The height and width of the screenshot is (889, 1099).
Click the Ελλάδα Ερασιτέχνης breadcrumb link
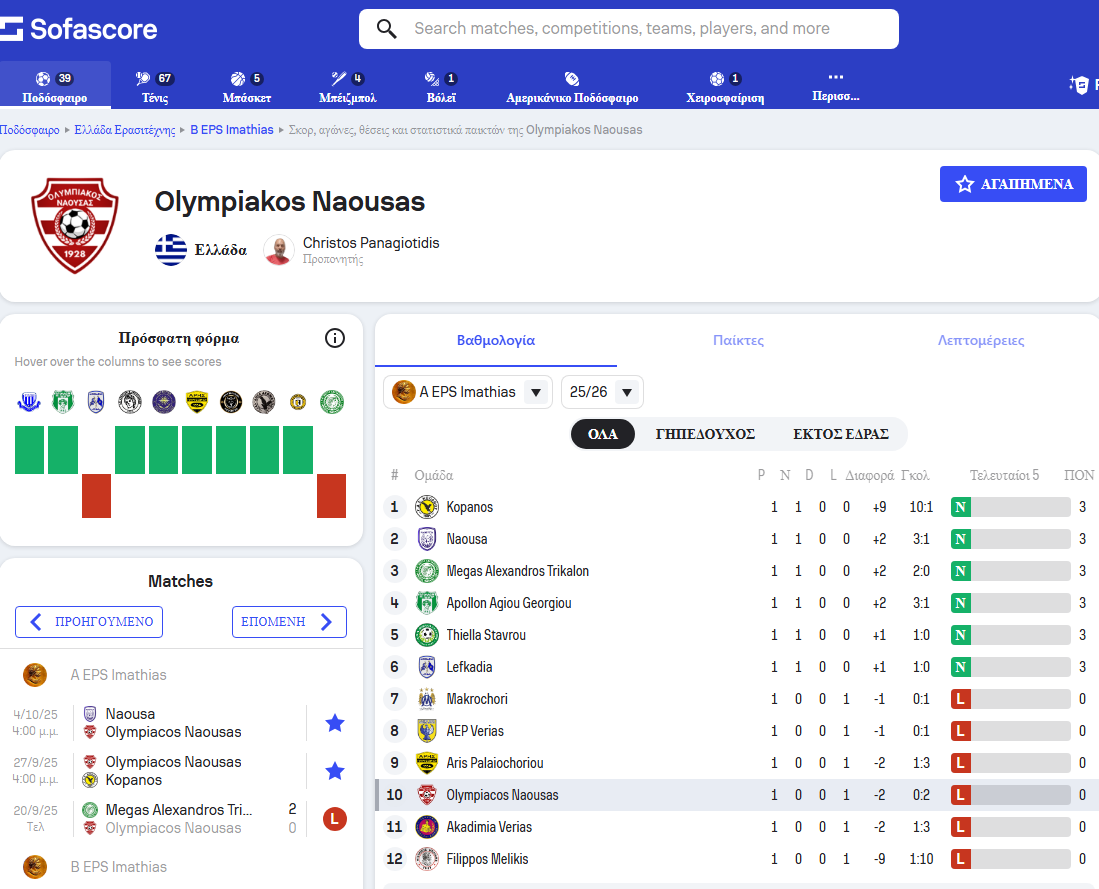pos(125,130)
